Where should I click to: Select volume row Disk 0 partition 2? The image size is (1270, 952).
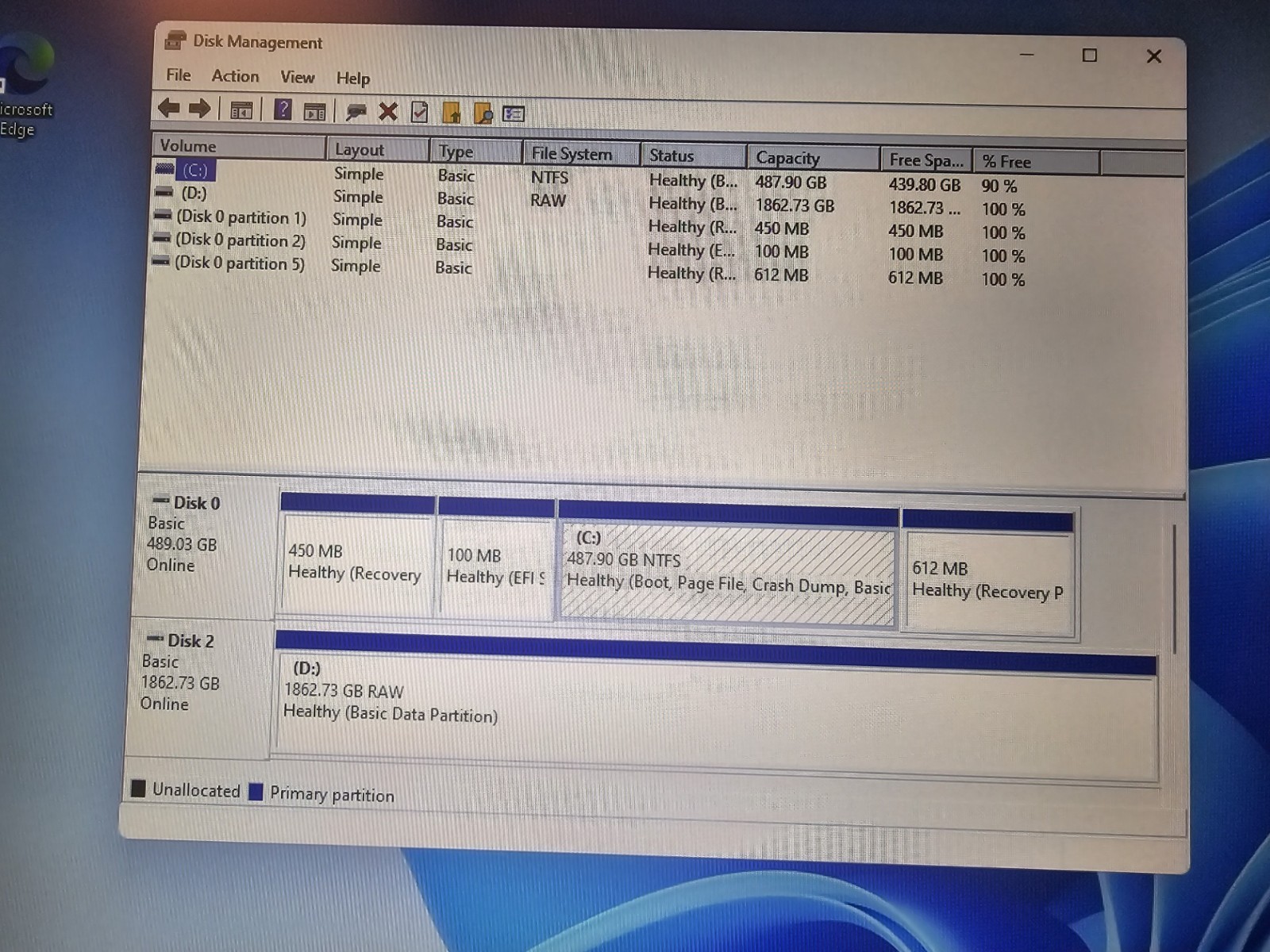(x=587, y=246)
